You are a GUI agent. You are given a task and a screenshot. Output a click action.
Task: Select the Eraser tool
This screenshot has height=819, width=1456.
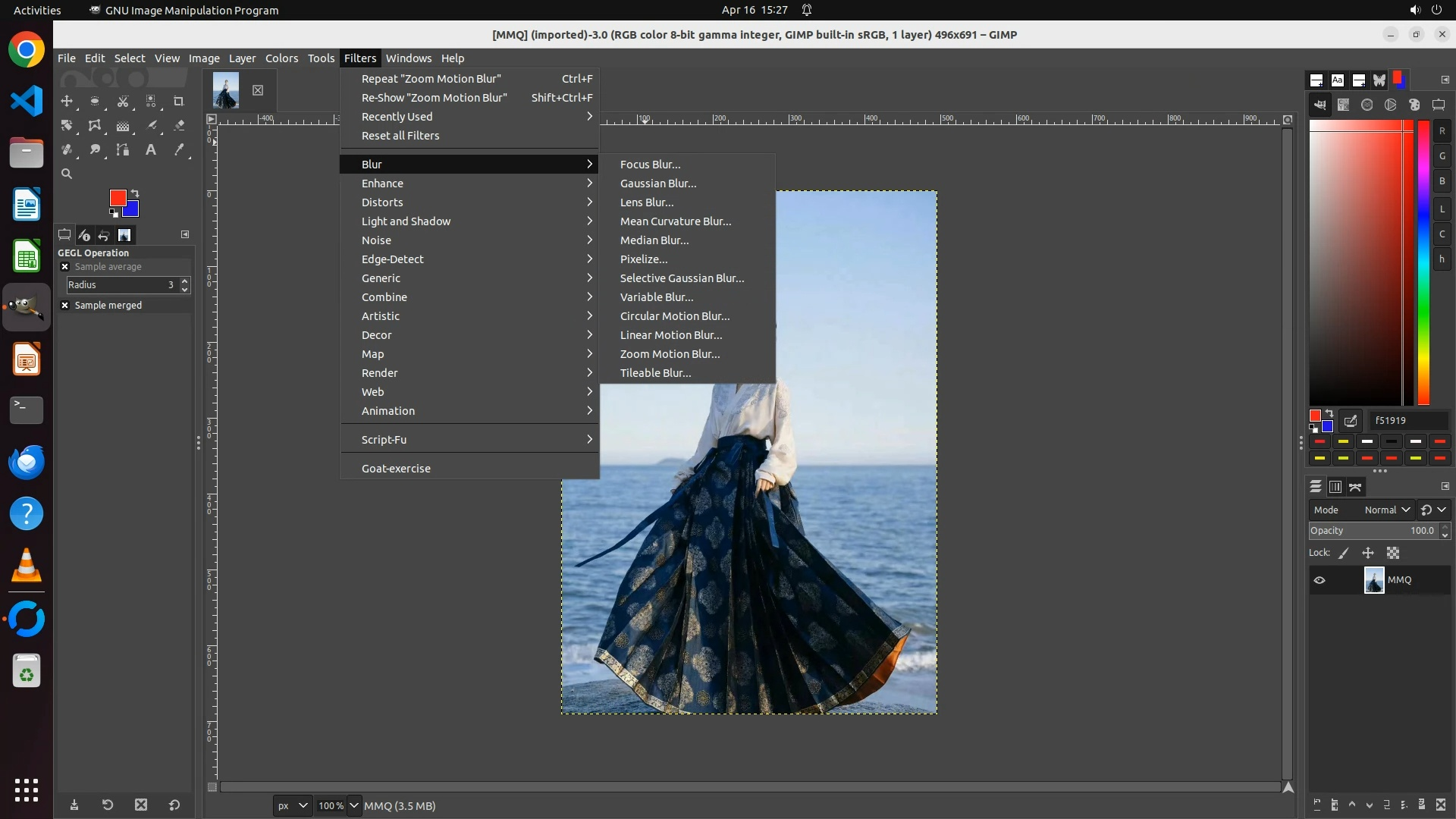(179, 126)
